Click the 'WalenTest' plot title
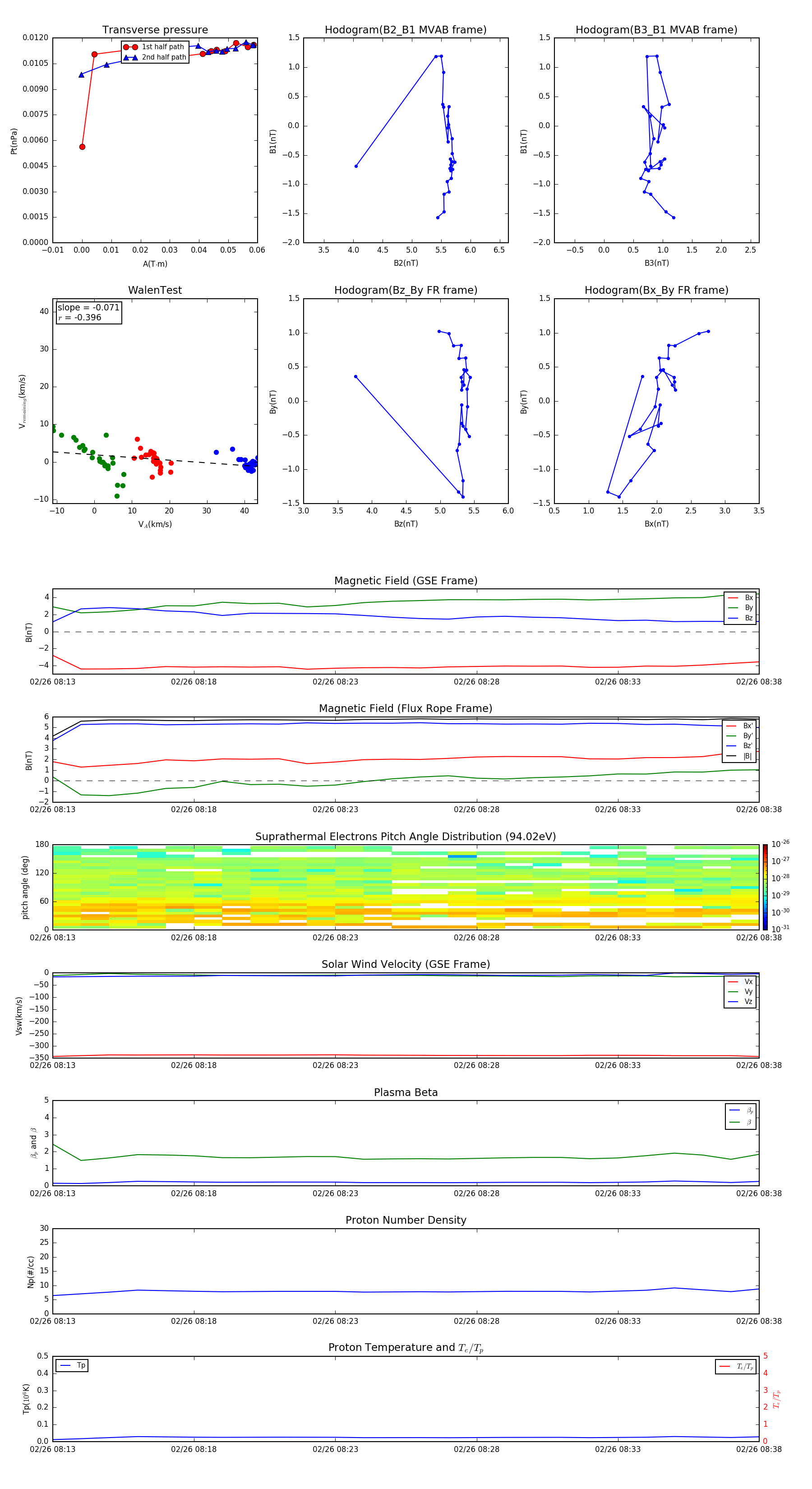This screenshot has height=1489, width=812. (x=155, y=290)
